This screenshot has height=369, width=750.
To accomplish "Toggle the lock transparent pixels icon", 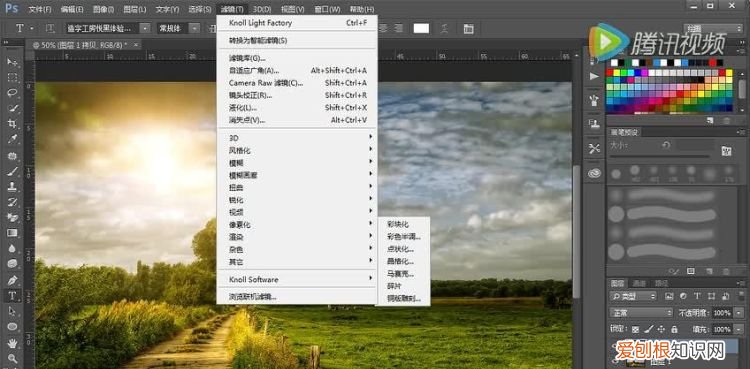I will point(635,329).
